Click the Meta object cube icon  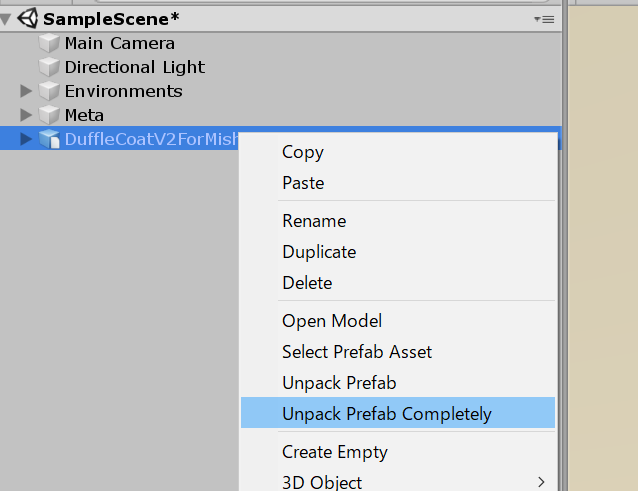pyautogui.click(x=49, y=115)
